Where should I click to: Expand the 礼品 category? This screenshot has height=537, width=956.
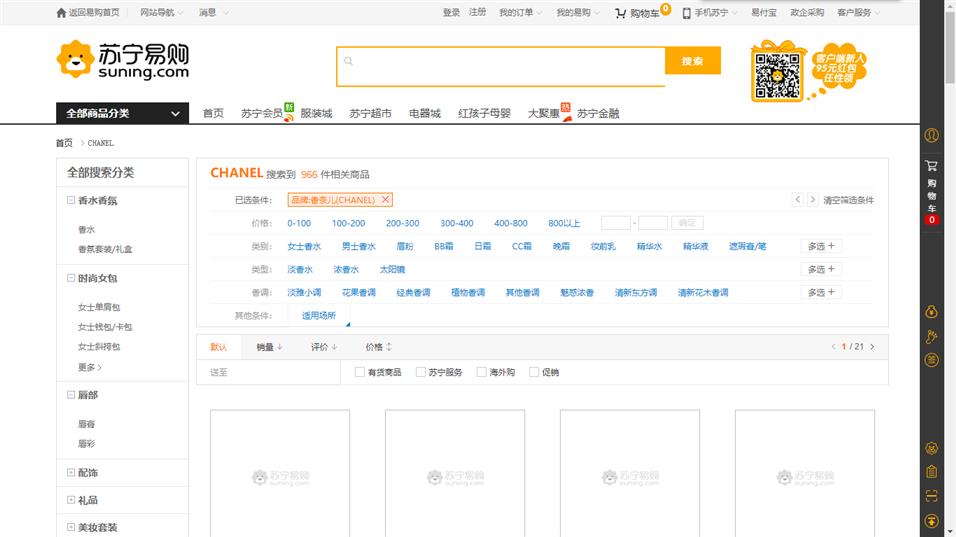pyautogui.click(x=71, y=500)
